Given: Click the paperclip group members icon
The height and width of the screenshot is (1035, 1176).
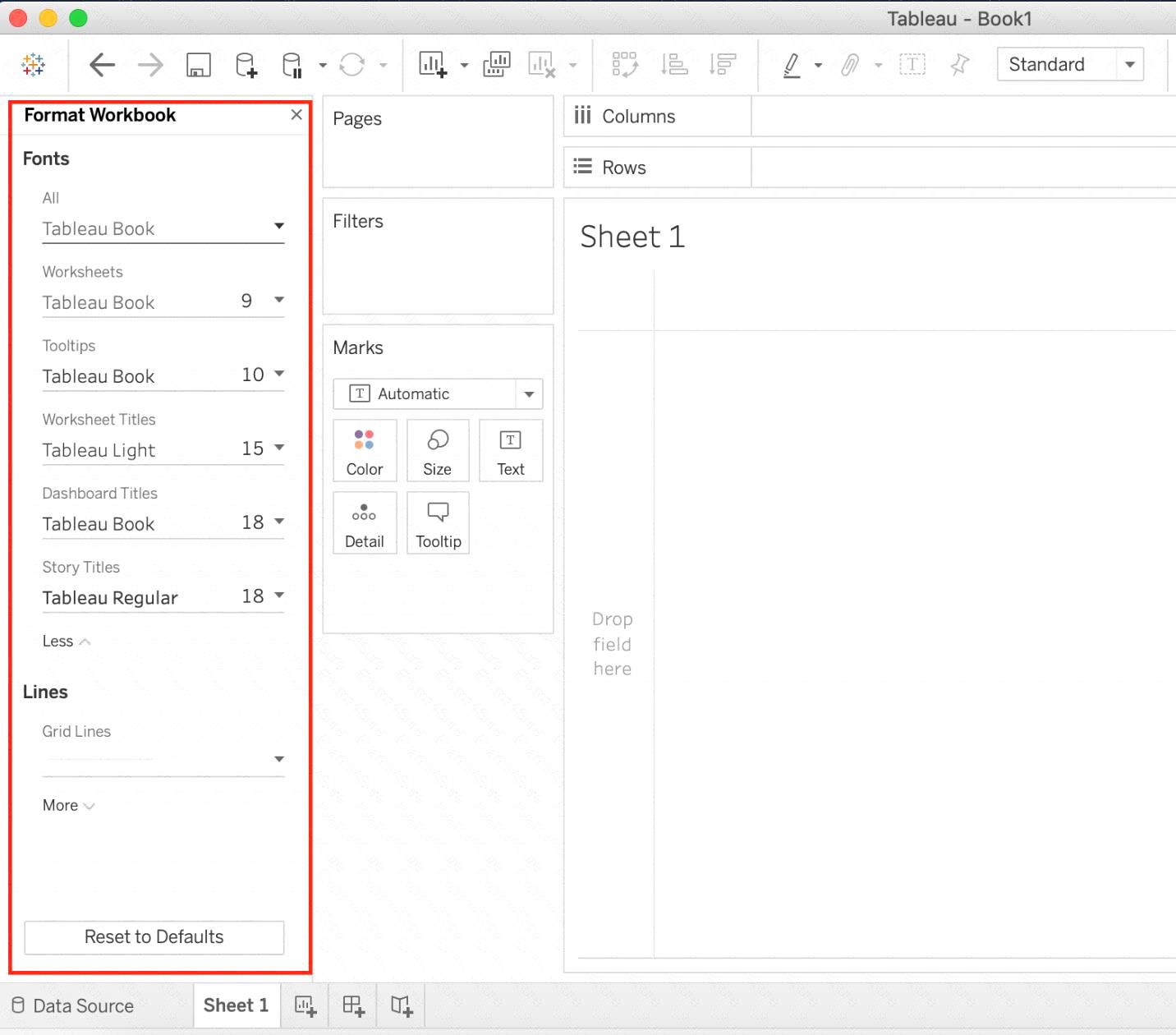Looking at the screenshot, I should point(850,64).
